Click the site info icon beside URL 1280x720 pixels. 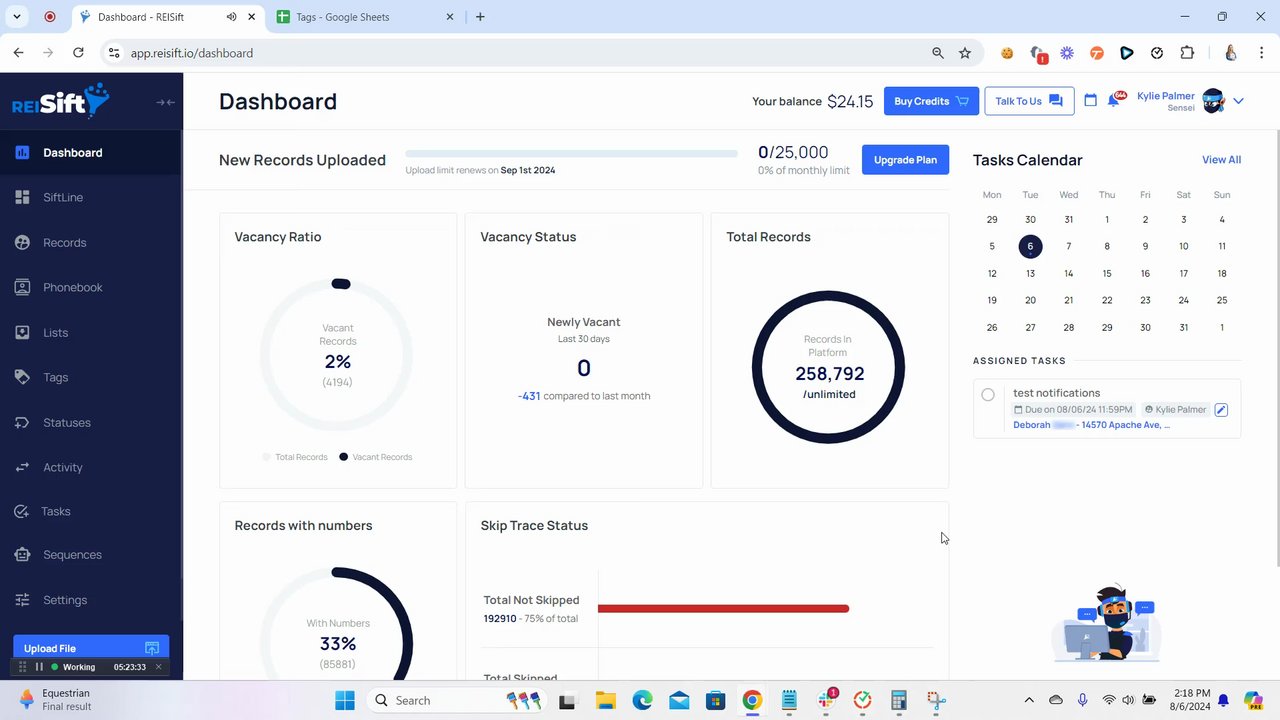(x=114, y=53)
